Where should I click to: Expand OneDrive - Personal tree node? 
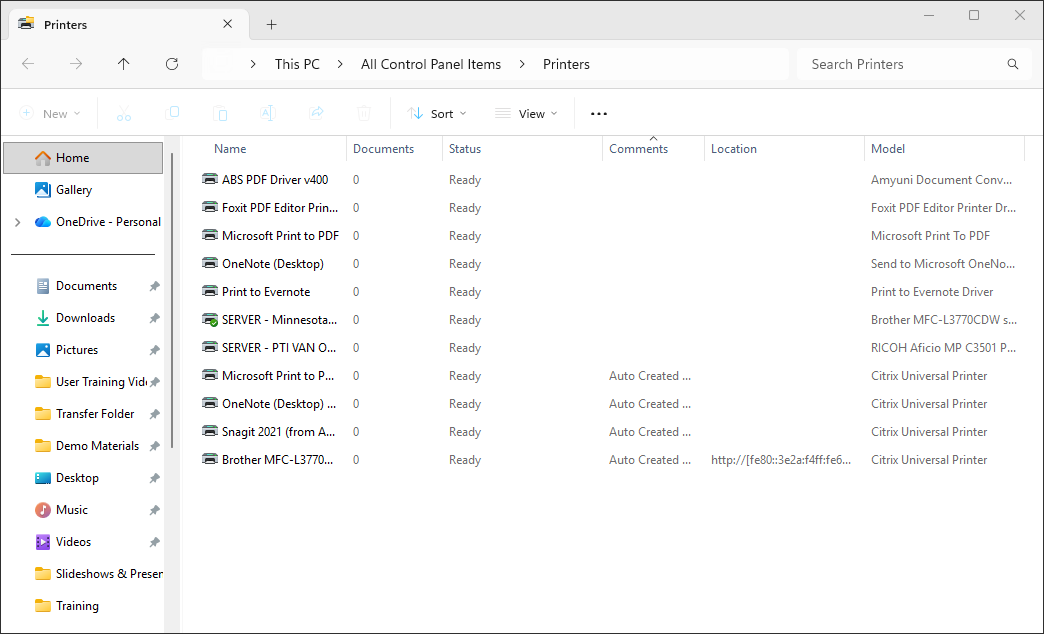click(17, 222)
